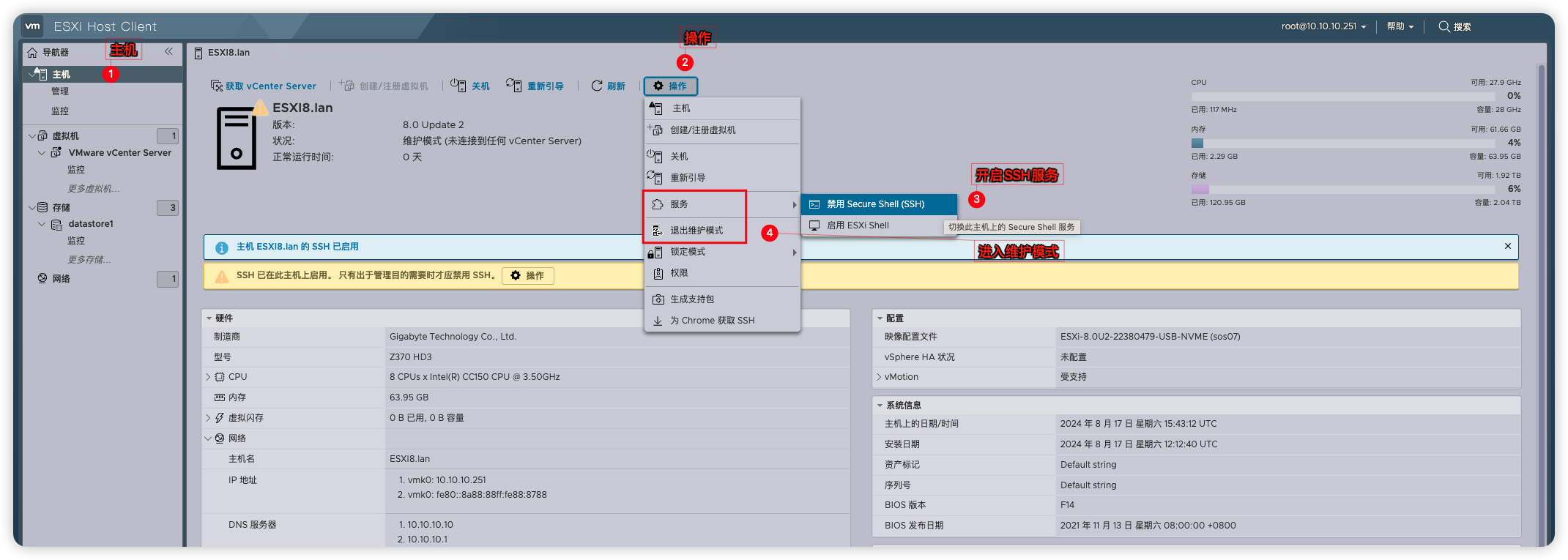
Task: Click the datastore1 icon in navigator
Action: (56, 224)
